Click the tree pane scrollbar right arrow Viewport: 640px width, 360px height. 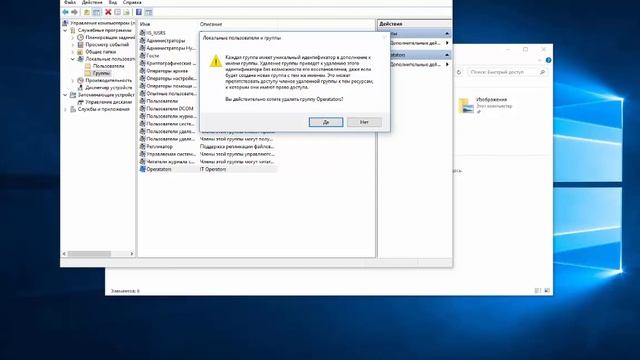click(x=131, y=253)
